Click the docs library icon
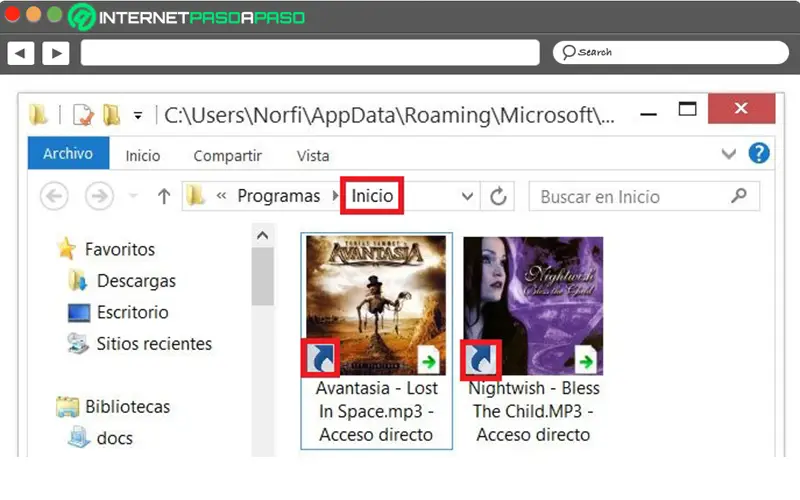This screenshot has width=800, height=500. (x=79, y=437)
